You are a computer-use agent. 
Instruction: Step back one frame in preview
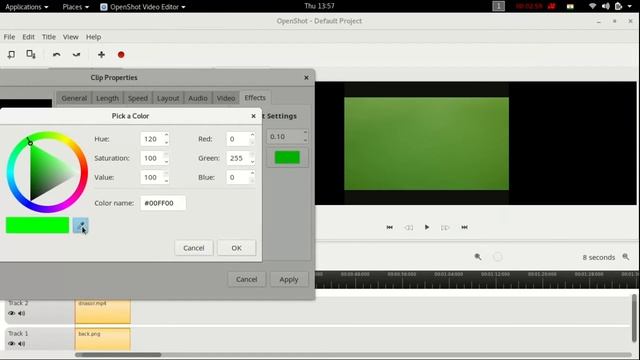(409, 227)
